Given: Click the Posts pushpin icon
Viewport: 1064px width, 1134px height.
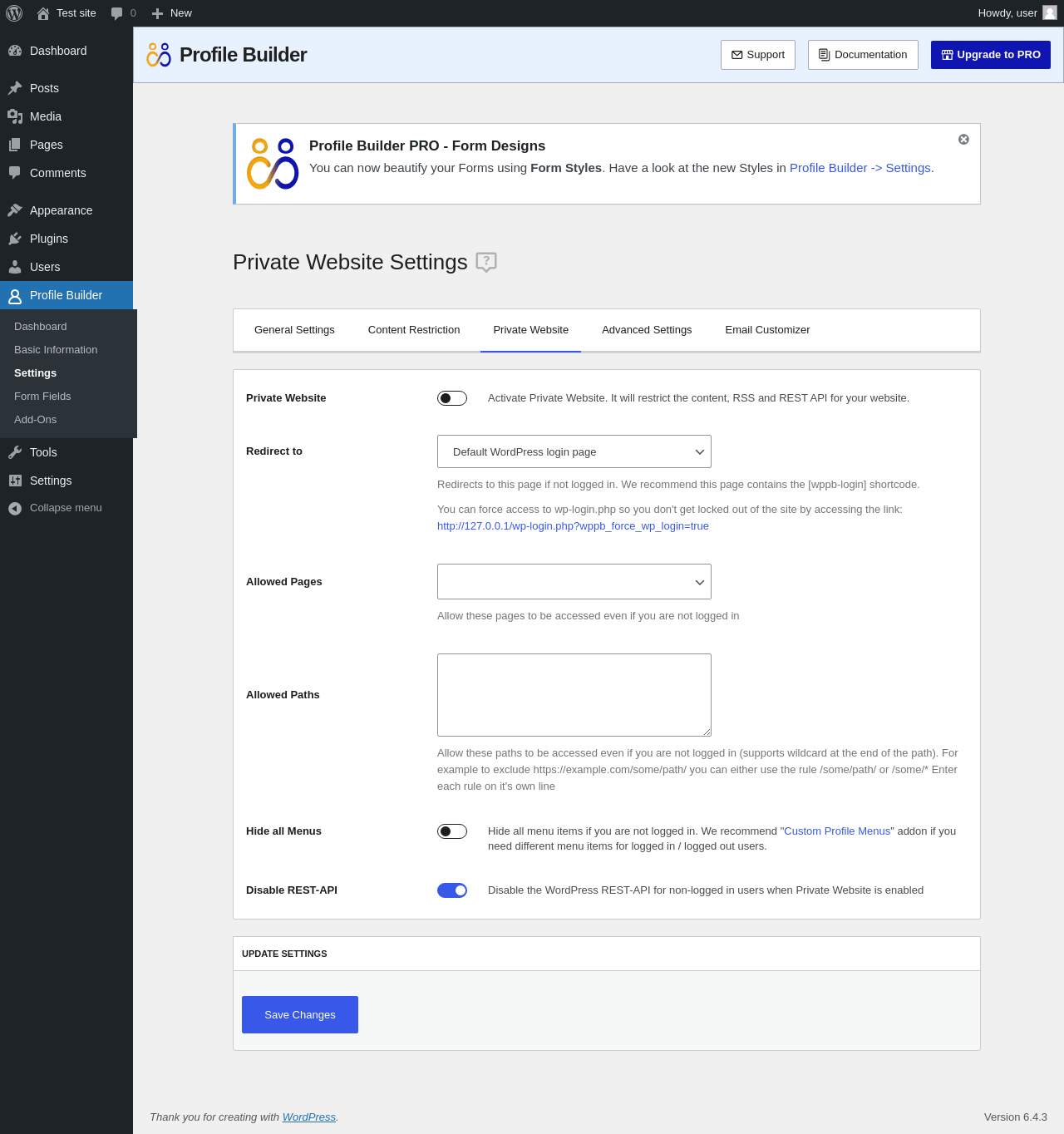Looking at the screenshot, I should tap(15, 88).
